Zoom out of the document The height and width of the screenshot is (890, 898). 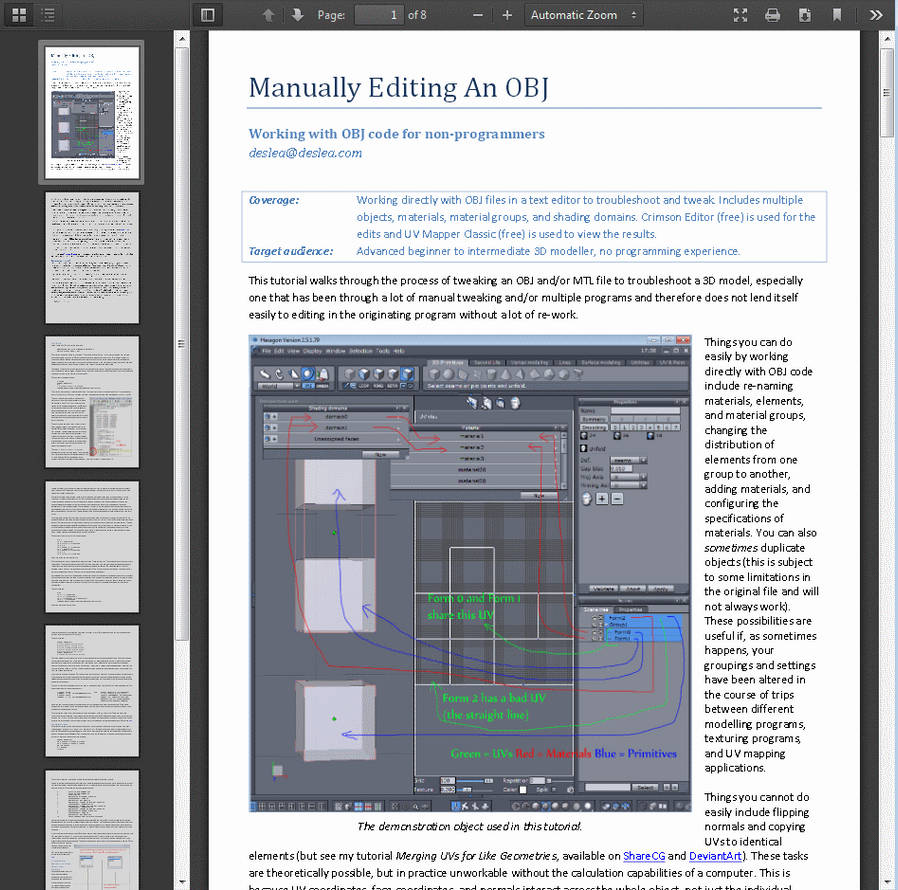pos(477,14)
